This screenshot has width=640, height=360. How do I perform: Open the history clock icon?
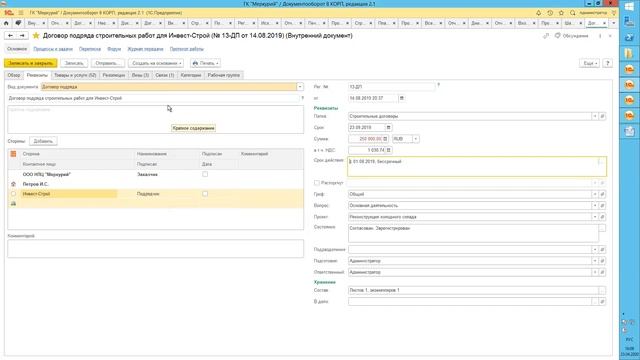[550, 13]
